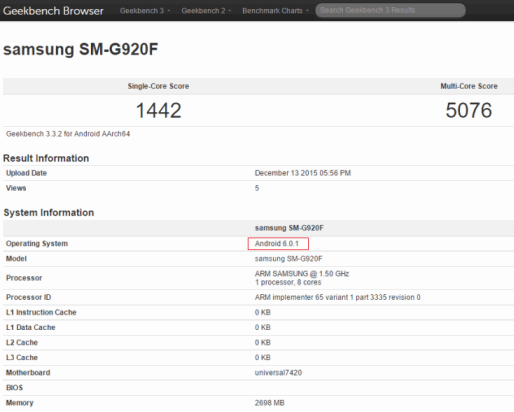514x412 pixels.
Task: Click the Upload Date value December 13 2015
Action: pyautogui.click(x=303, y=173)
